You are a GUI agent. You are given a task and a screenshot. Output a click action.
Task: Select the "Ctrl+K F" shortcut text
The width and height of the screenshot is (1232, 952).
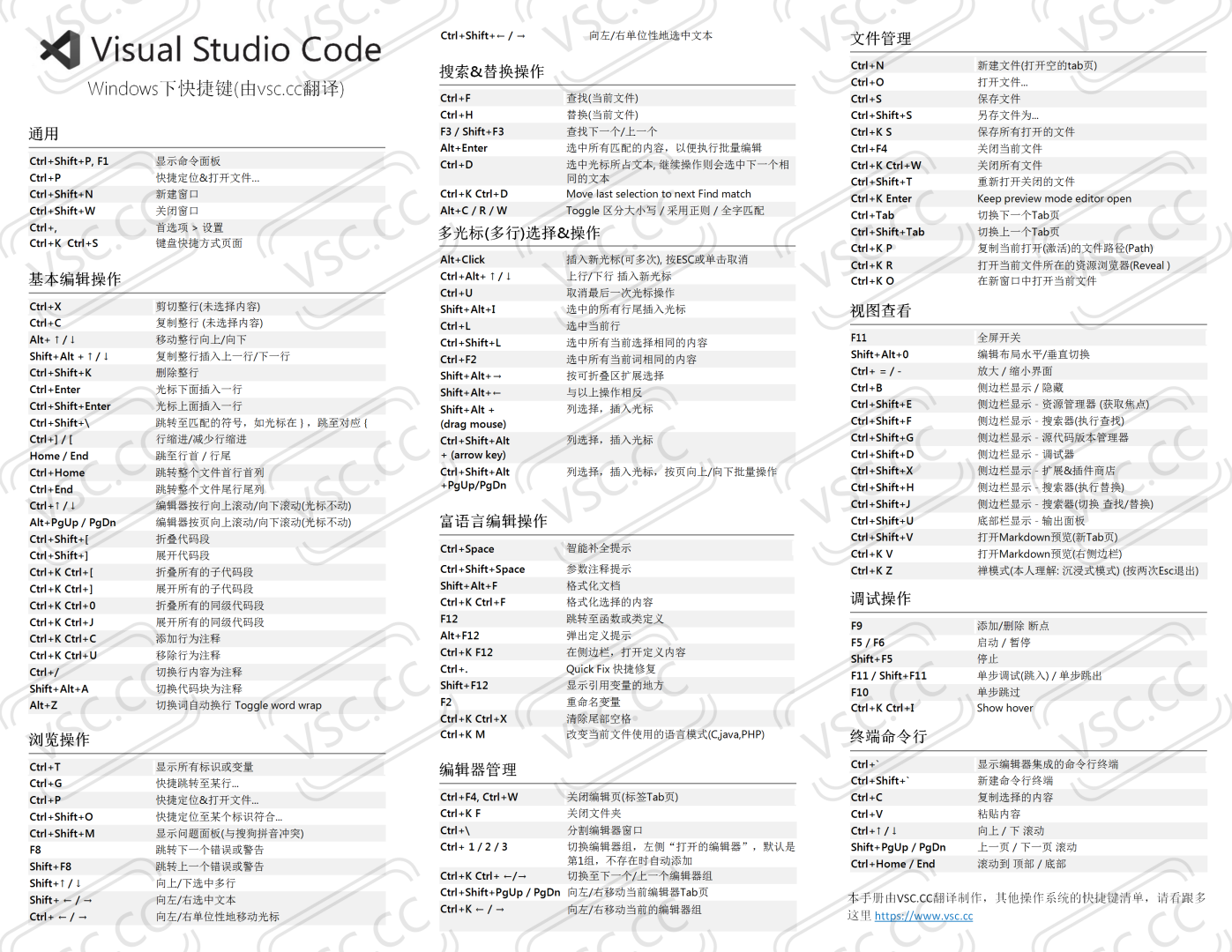pyautogui.click(x=461, y=814)
